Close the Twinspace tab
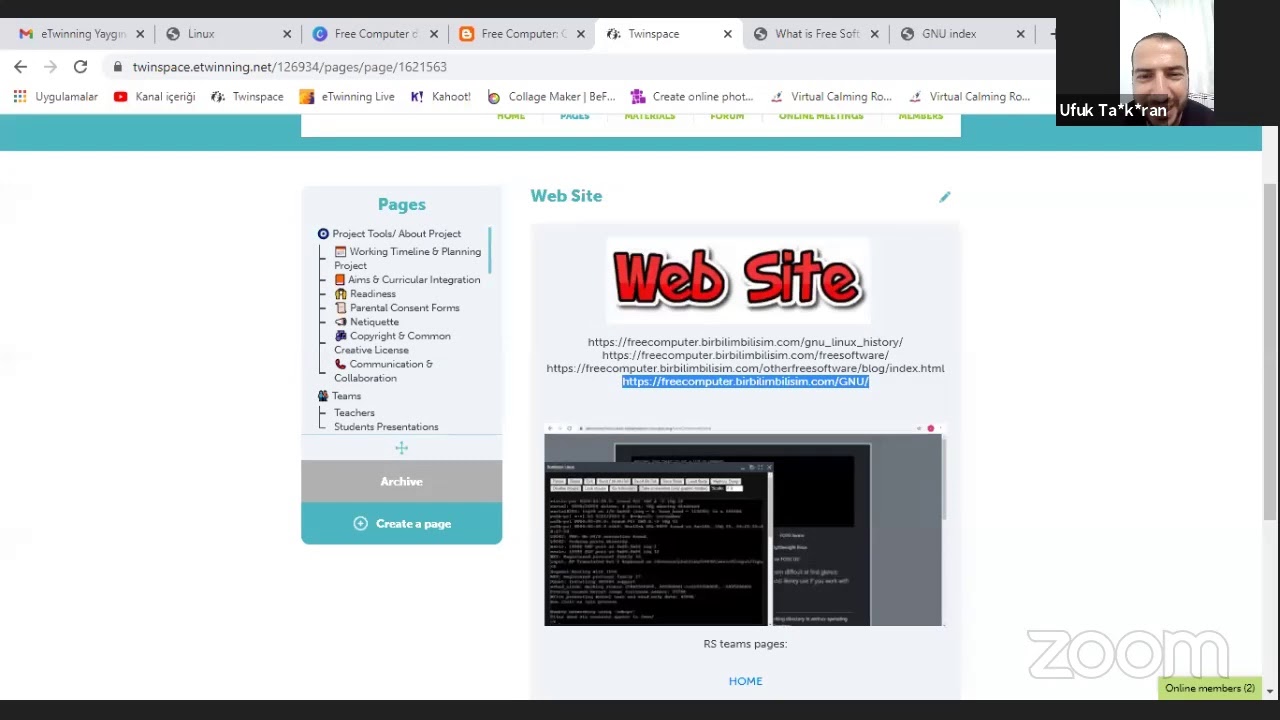Viewport: 1280px width, 720px height. point(727,34)
